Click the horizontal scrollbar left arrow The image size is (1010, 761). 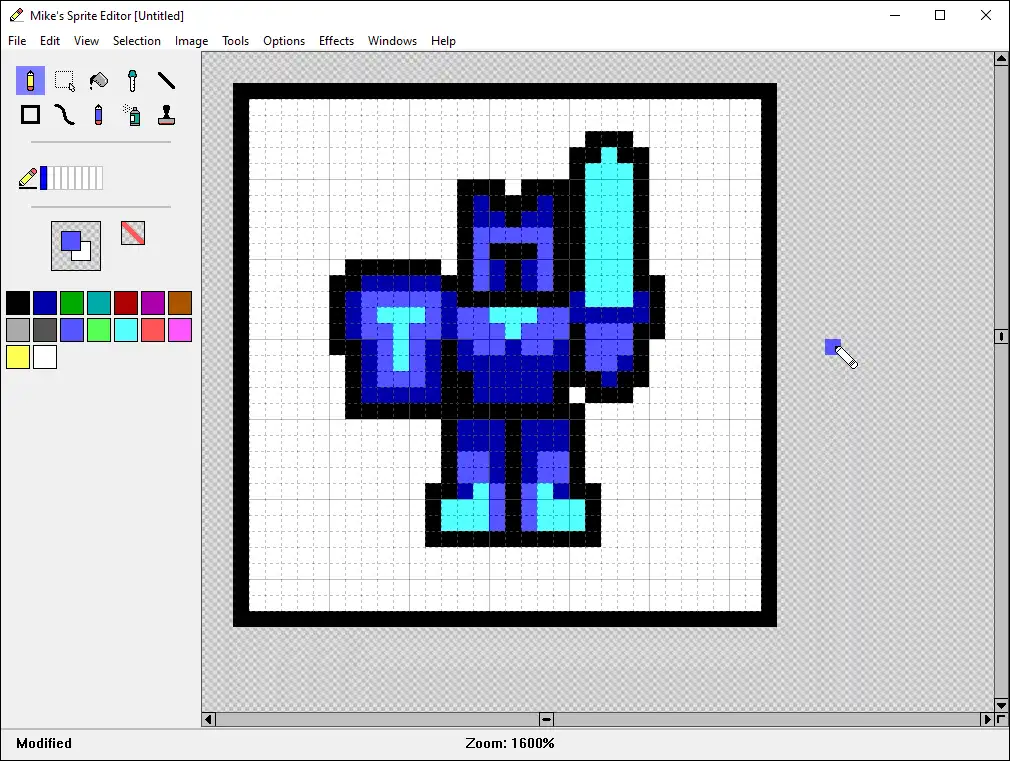(209, 719)
